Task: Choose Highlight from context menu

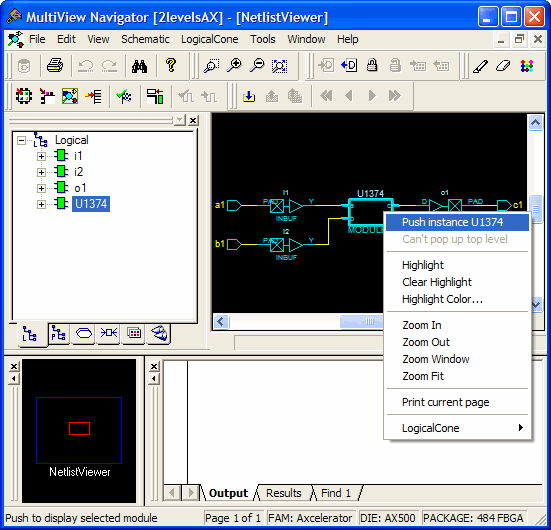Action: click(457, 265)
